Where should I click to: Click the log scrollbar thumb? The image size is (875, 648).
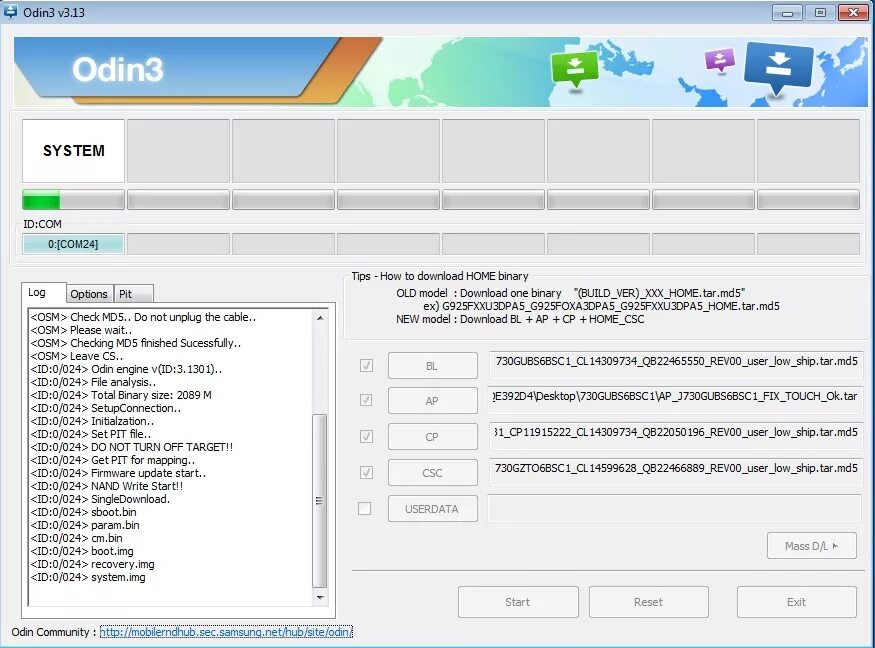[x=320, y=501]
